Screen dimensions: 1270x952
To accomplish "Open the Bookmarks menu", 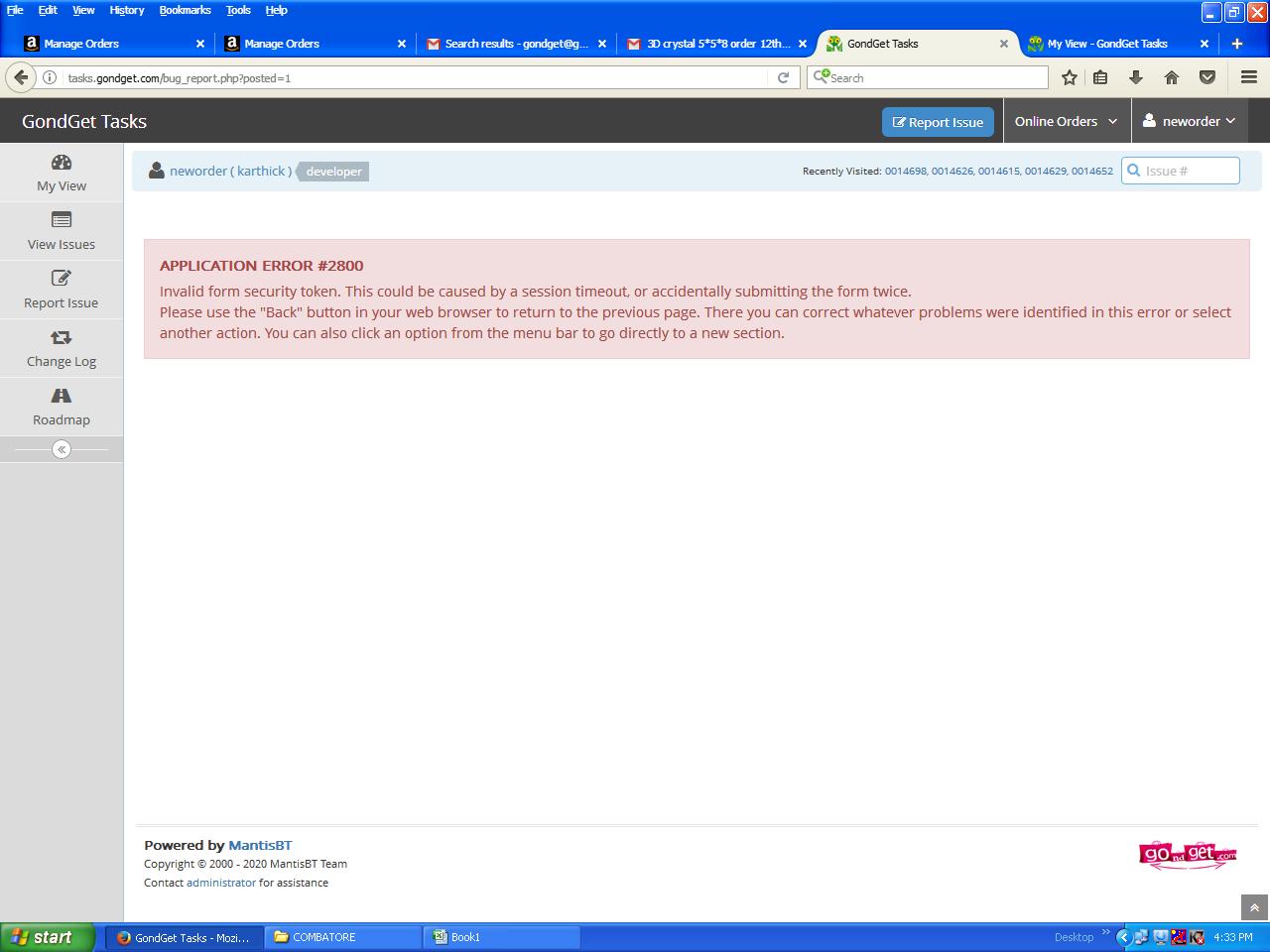I will 185,10.
